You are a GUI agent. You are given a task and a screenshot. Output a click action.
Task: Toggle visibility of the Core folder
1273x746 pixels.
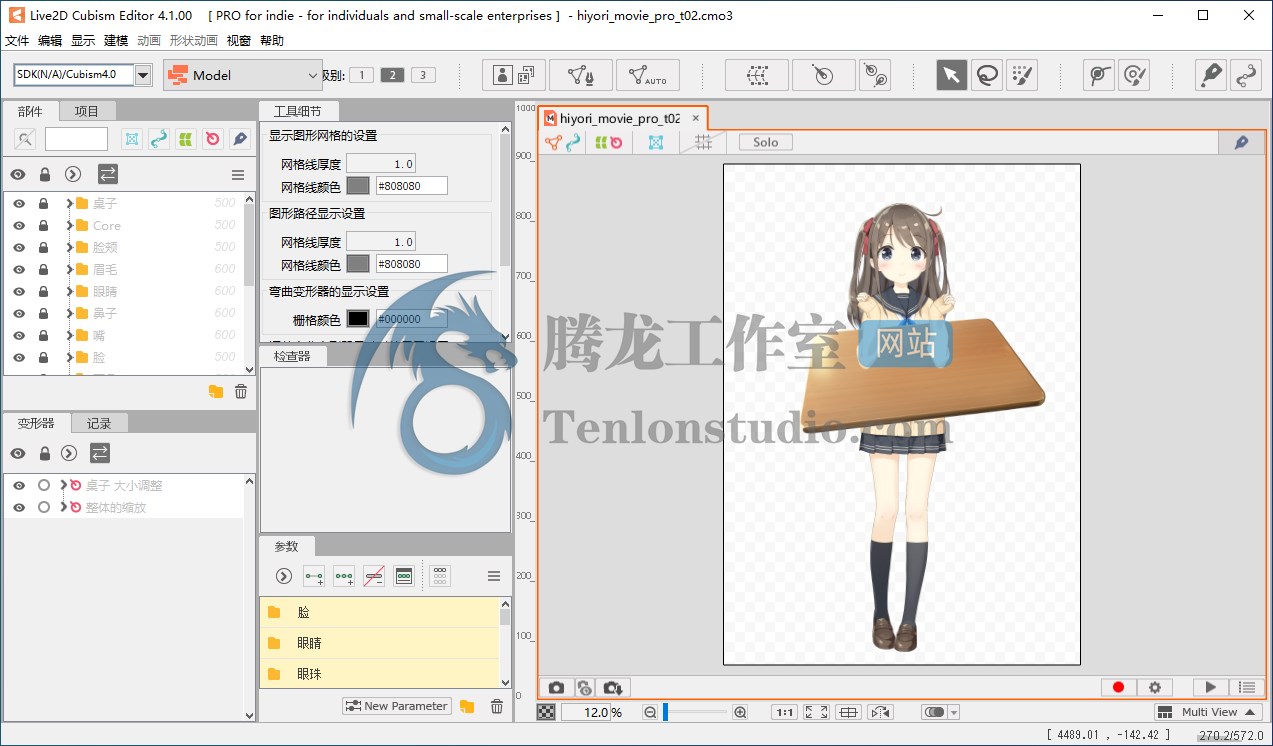pyautogui.click(x=19, y=225)
